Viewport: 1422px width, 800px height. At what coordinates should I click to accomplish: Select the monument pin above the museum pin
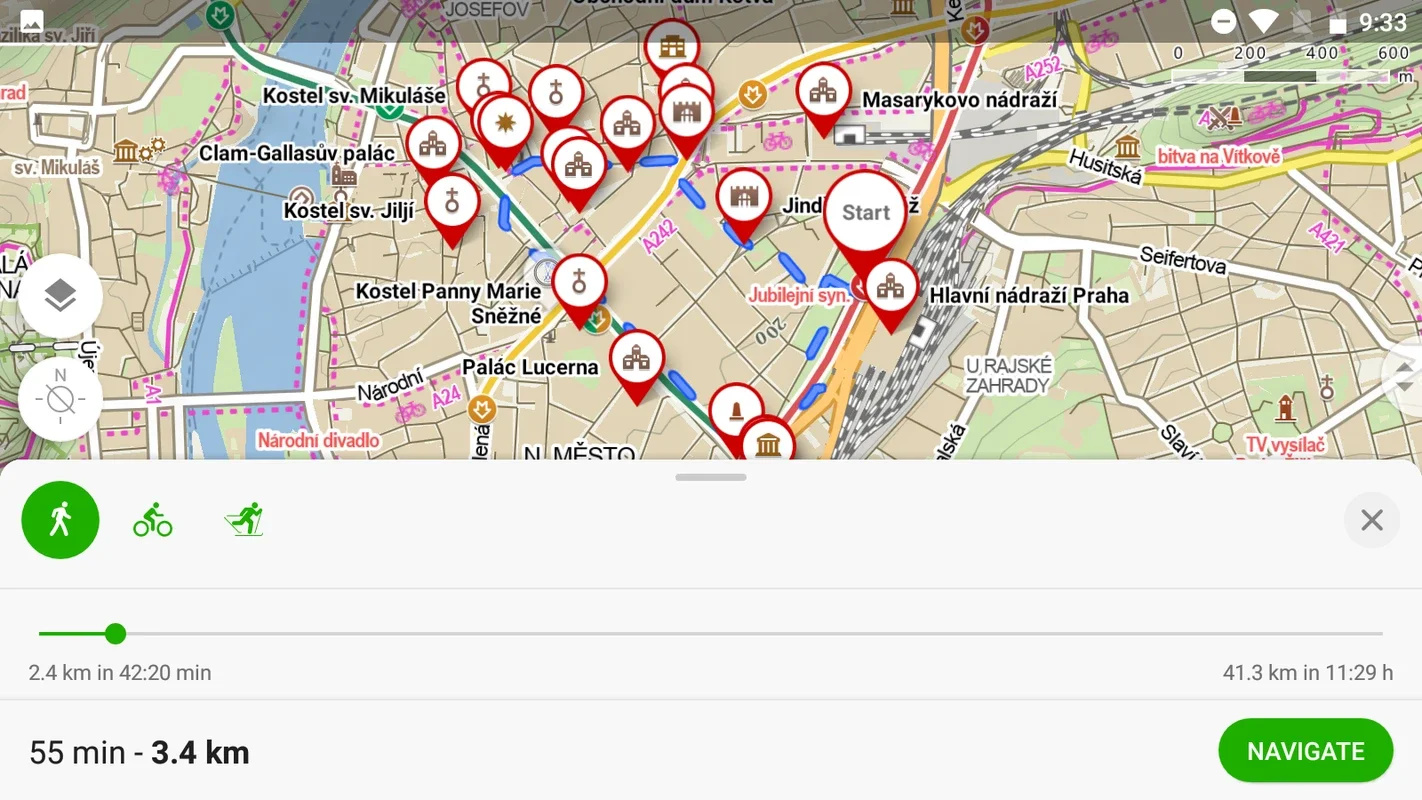click(x=736, y=411)
